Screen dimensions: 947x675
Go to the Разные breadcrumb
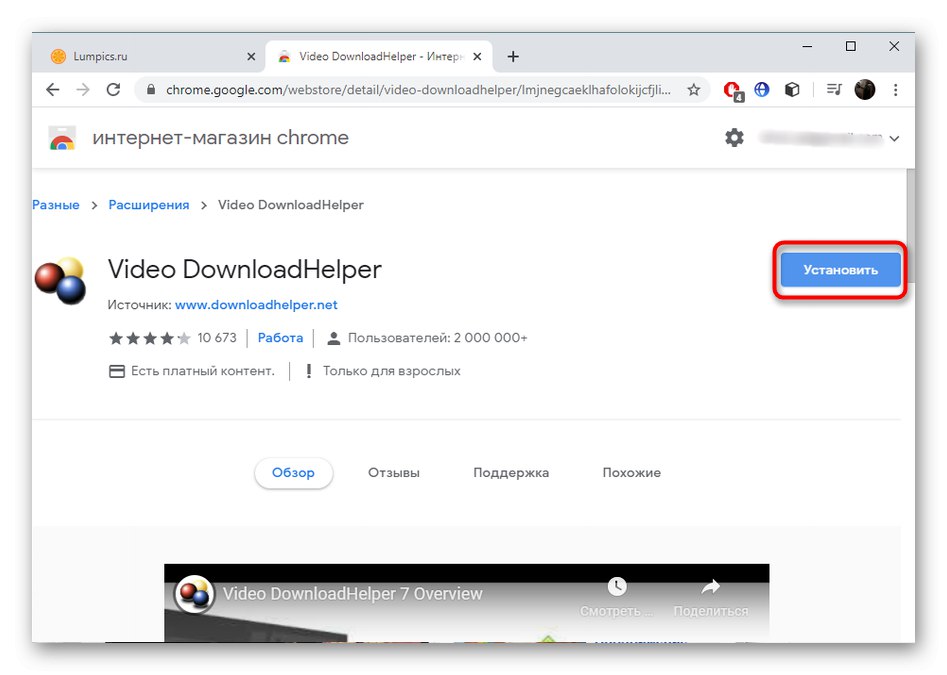(56, 205)
